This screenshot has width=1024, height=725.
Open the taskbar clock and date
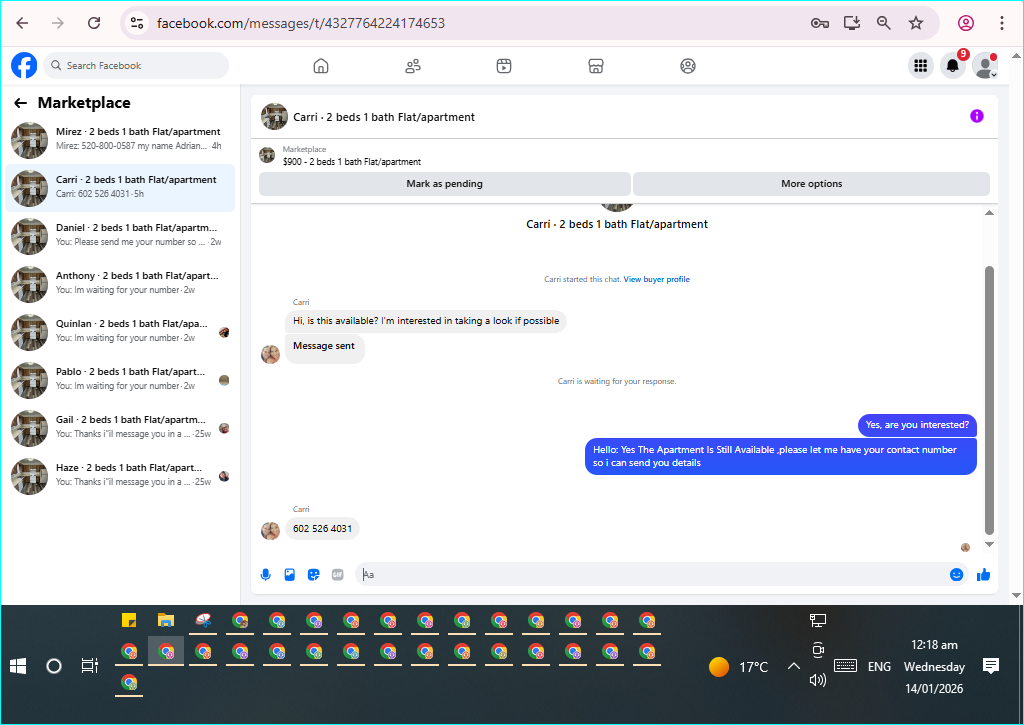click(x=934, y=667)
